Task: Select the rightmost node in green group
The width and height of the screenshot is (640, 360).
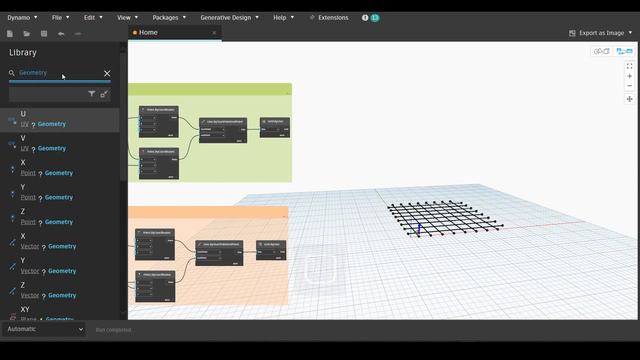Action: pyautogui.click(x=275, y=127)
